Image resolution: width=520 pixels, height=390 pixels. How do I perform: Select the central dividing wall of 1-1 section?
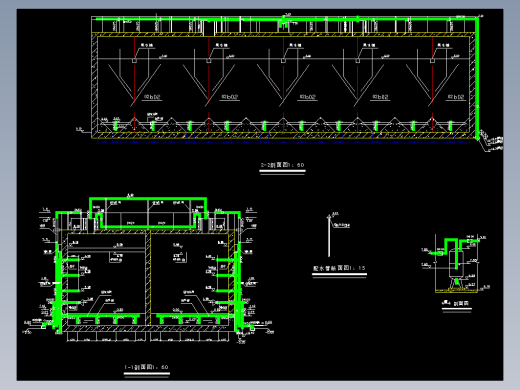click(148, 278)
